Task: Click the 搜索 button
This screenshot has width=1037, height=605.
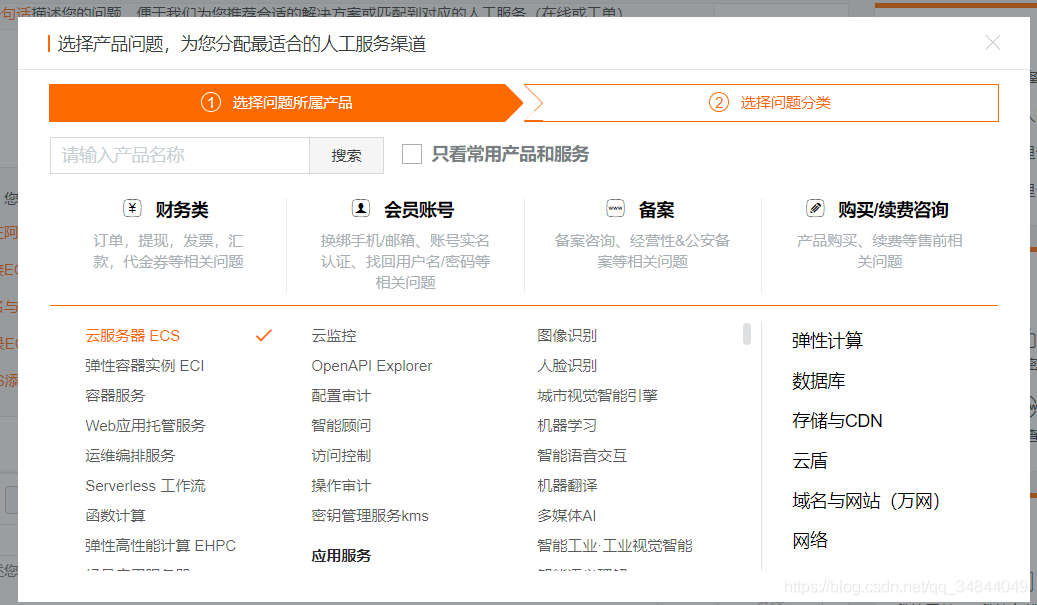Action: [347, 155]
